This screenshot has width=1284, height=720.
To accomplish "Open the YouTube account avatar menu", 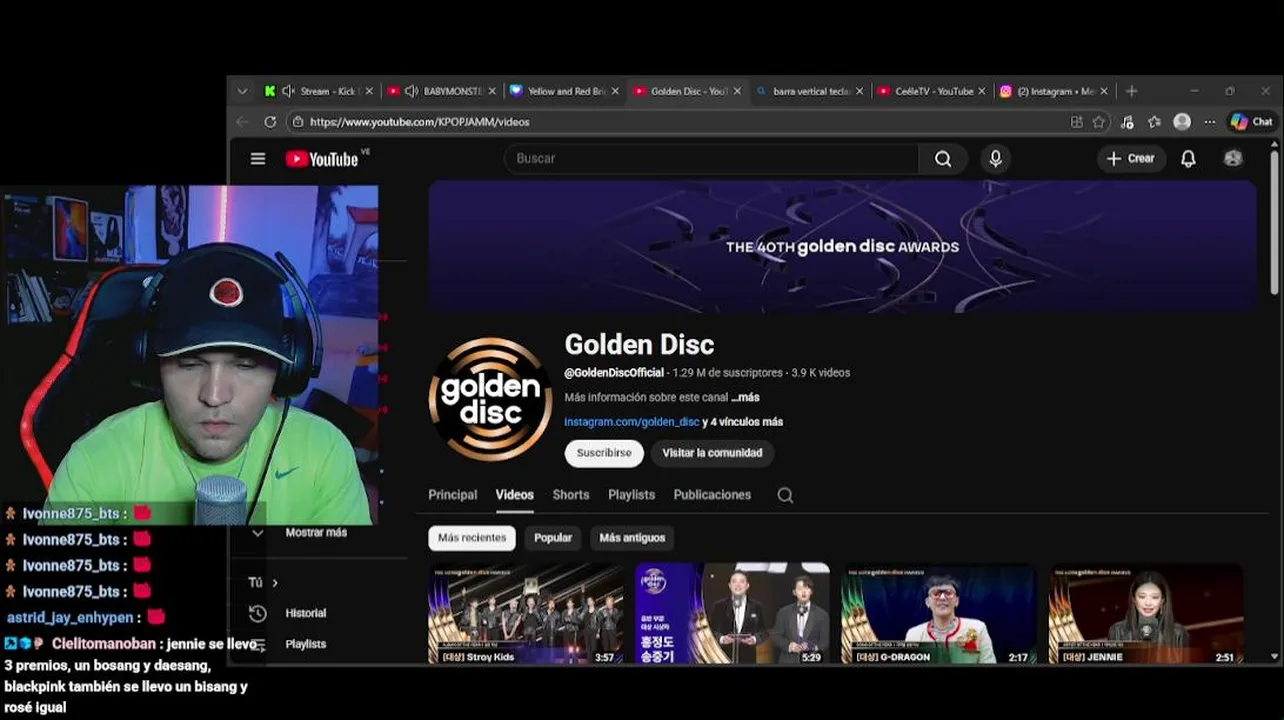I will tap(1233, 159).
